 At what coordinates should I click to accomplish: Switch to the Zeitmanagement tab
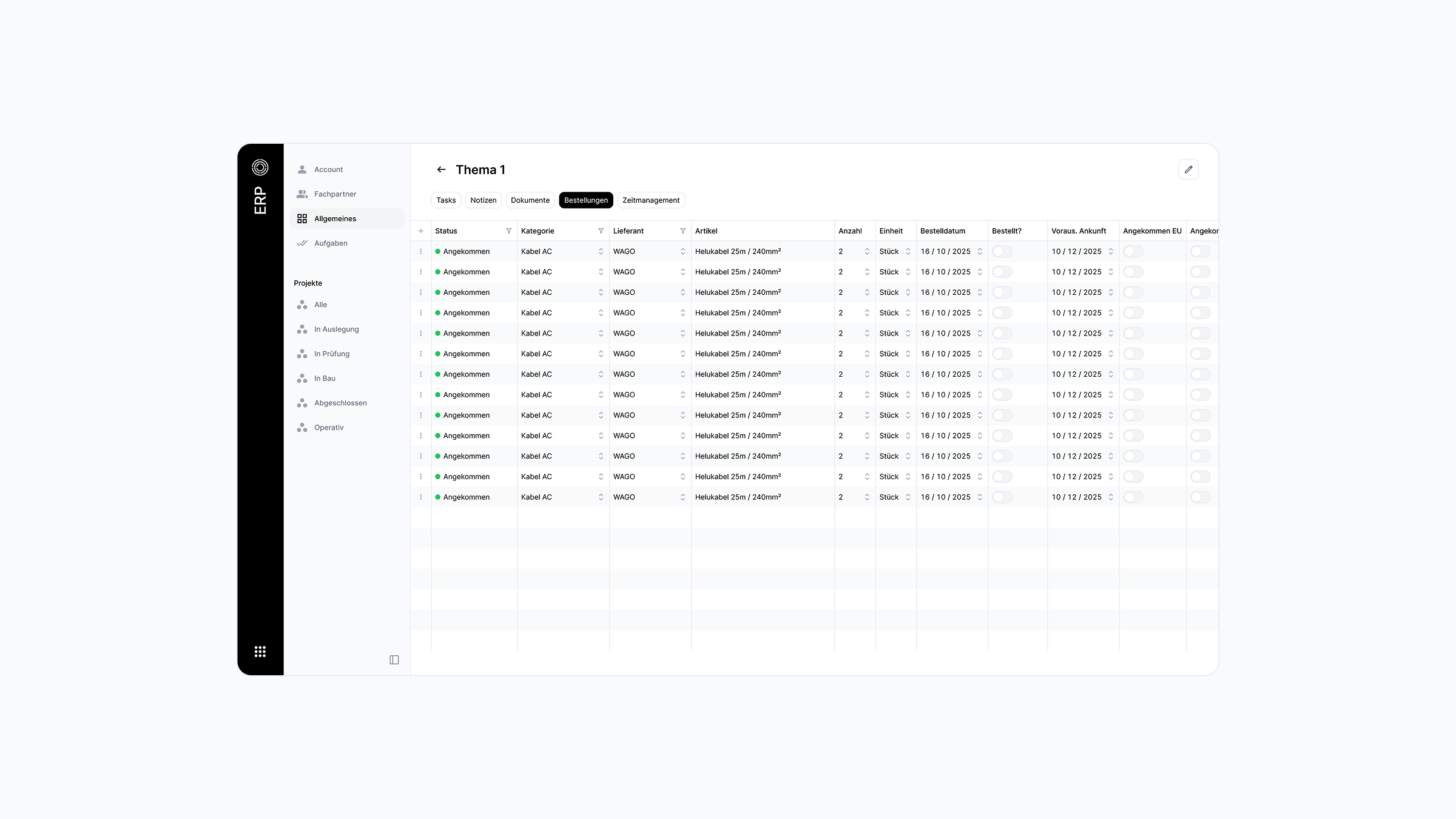[x=650, y=200]
